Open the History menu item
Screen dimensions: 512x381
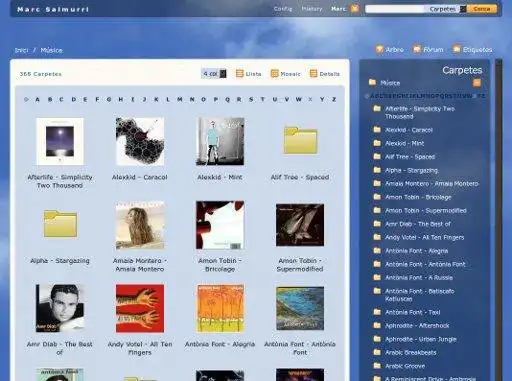point(312,9)
